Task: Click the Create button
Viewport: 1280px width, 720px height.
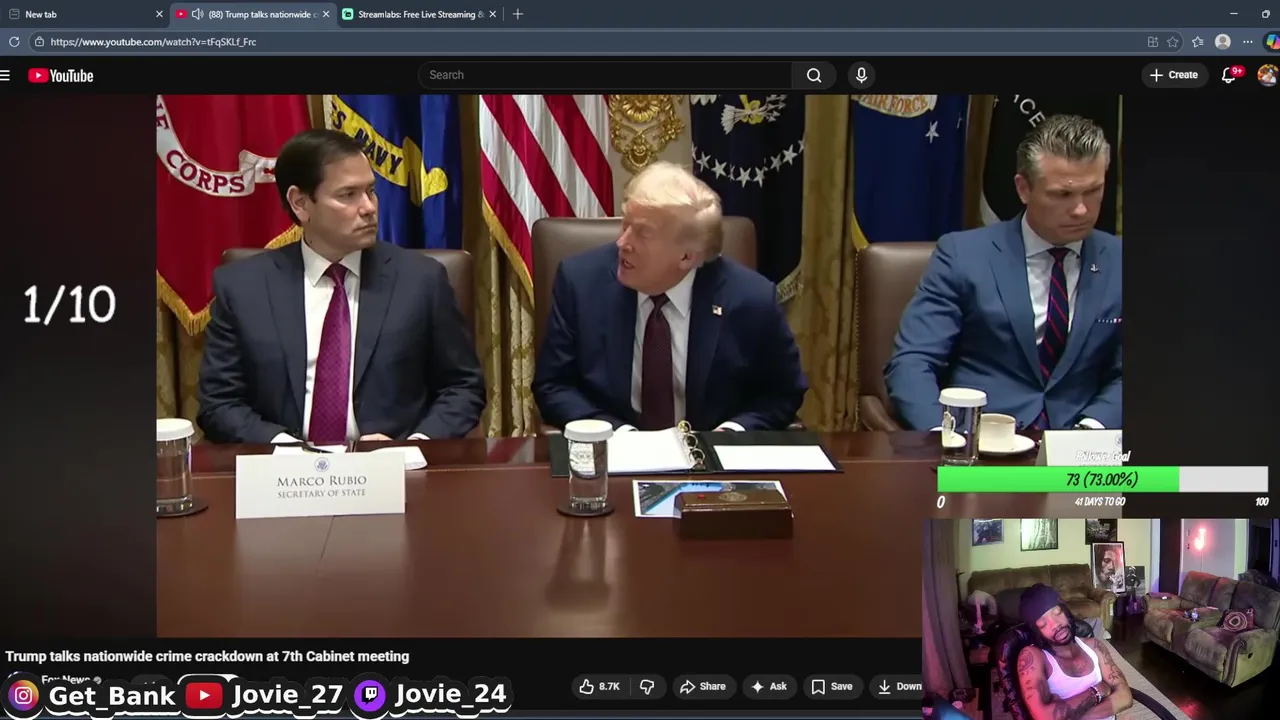Action: coord(1174,75)
